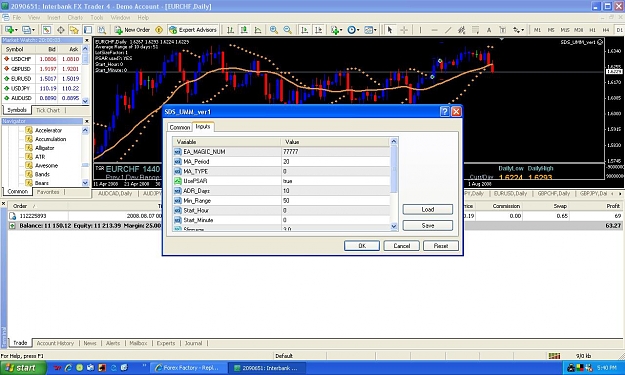The height and width of the screenshot is (375, 625).
Task: Edit the EA_MAGIC_NUM value 77777
Action: (x=335, y=152)
